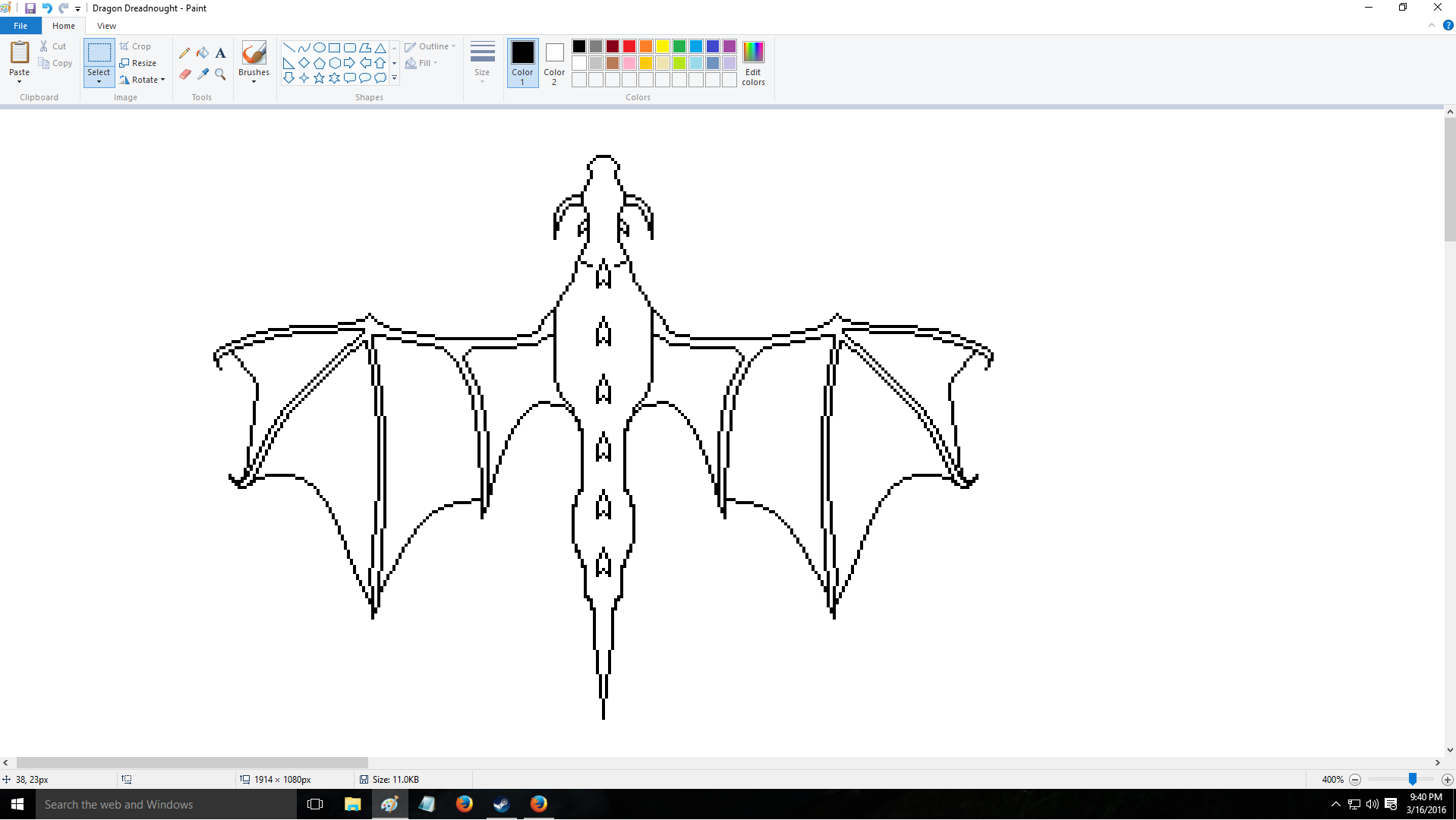Choose the Diamond shape

coord(304,62)
